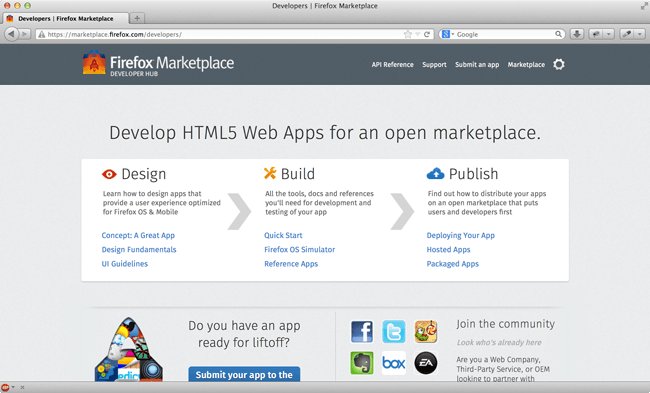650x393 pixels.
Task: Open the Design Fundamentals link
Action: pyautogui.click(x=139, y=250)
